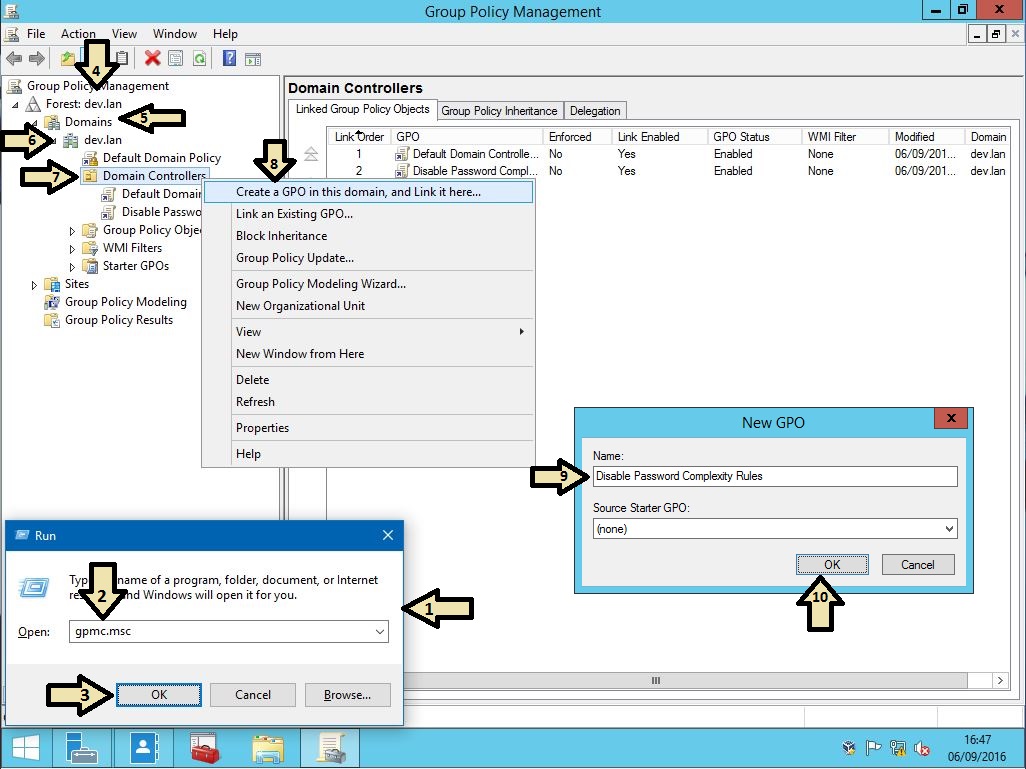This screenshot has height=769, width=1026.
Task: Open the Run dialog's Open combo box arrow
Action: click(381, 631)
